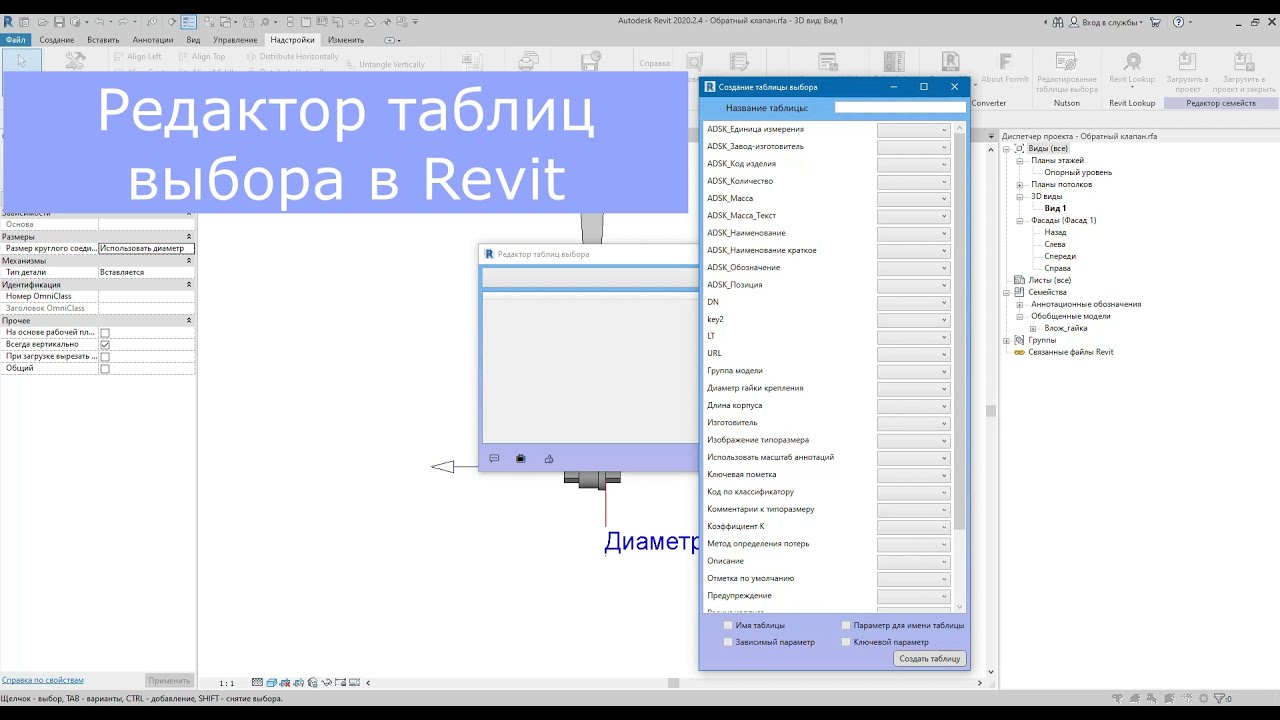Viewport: 1280px width, 720px height.
Task: Toggle the На основе рабочей плоскости checkbox
Action: tap(105, 333)
